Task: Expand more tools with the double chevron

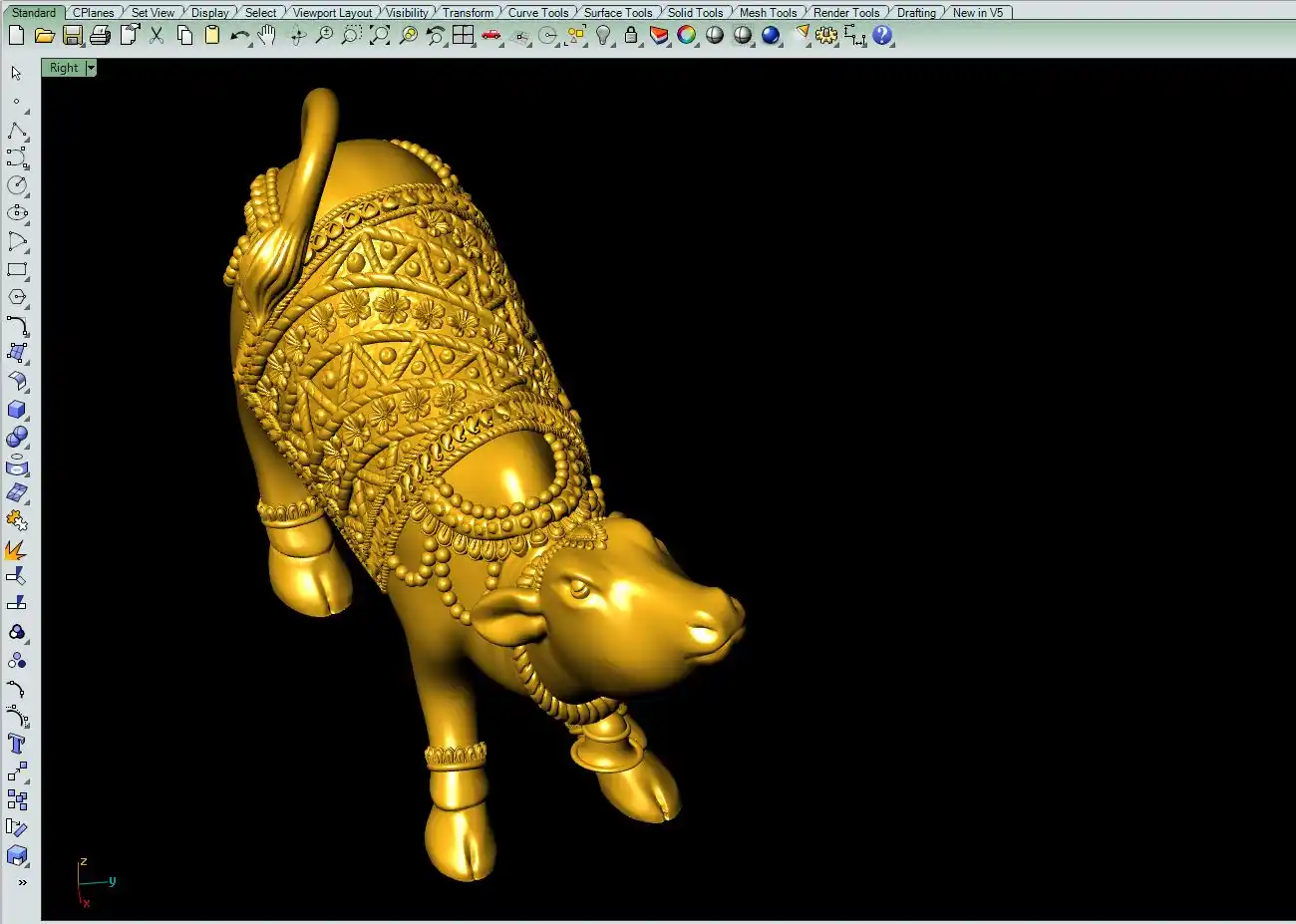Action: click(x=22, y=882)
